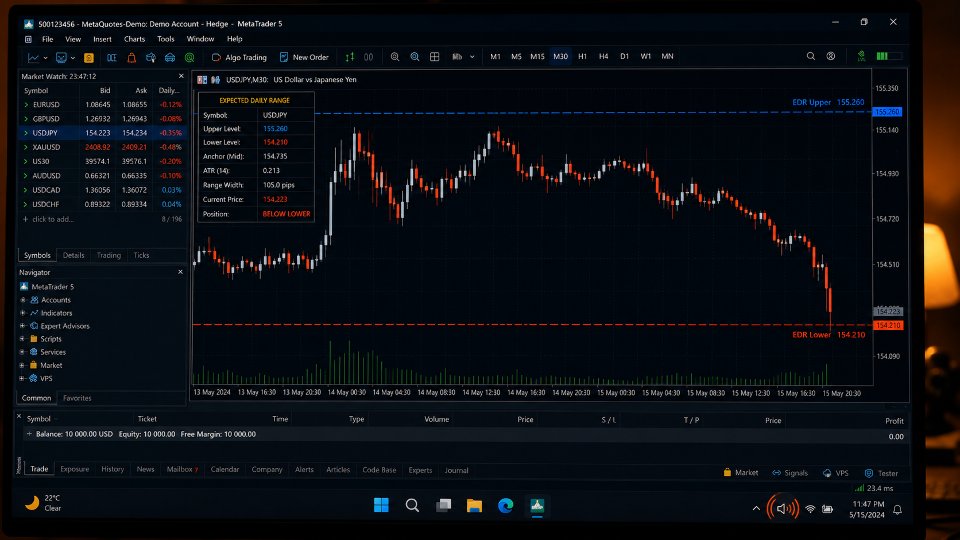The width and height of the screenshot is (960, 540).
Task: Open File Explorer from the taskbar
Action: click(474, 506)
